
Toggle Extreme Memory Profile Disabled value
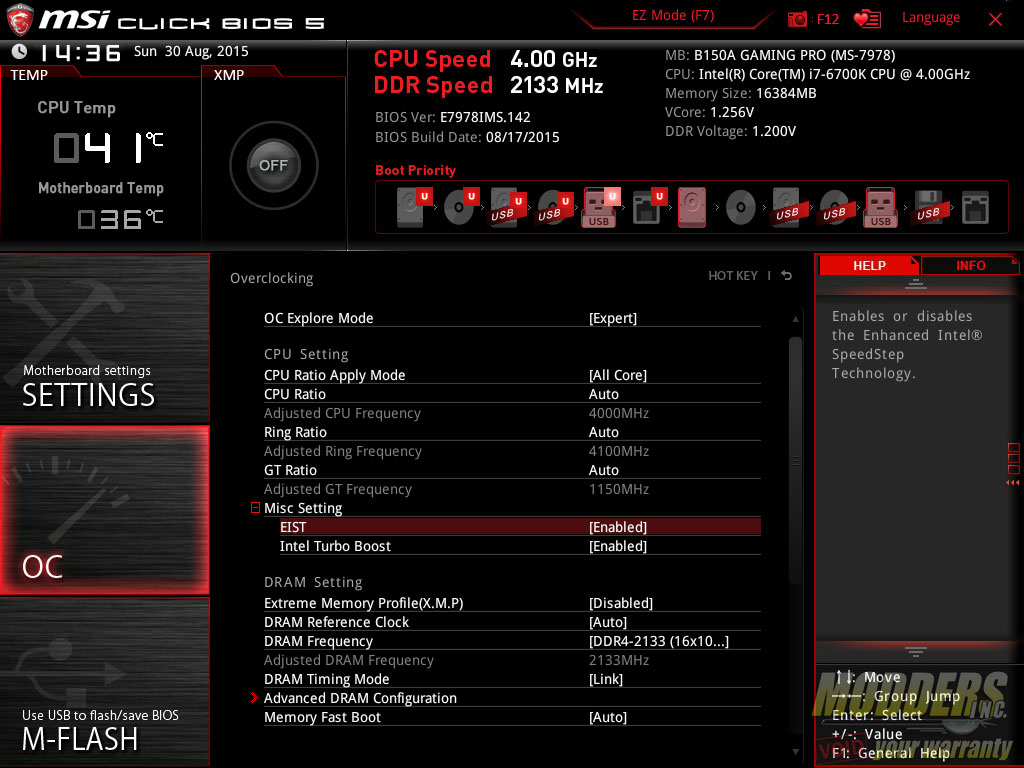621,603
